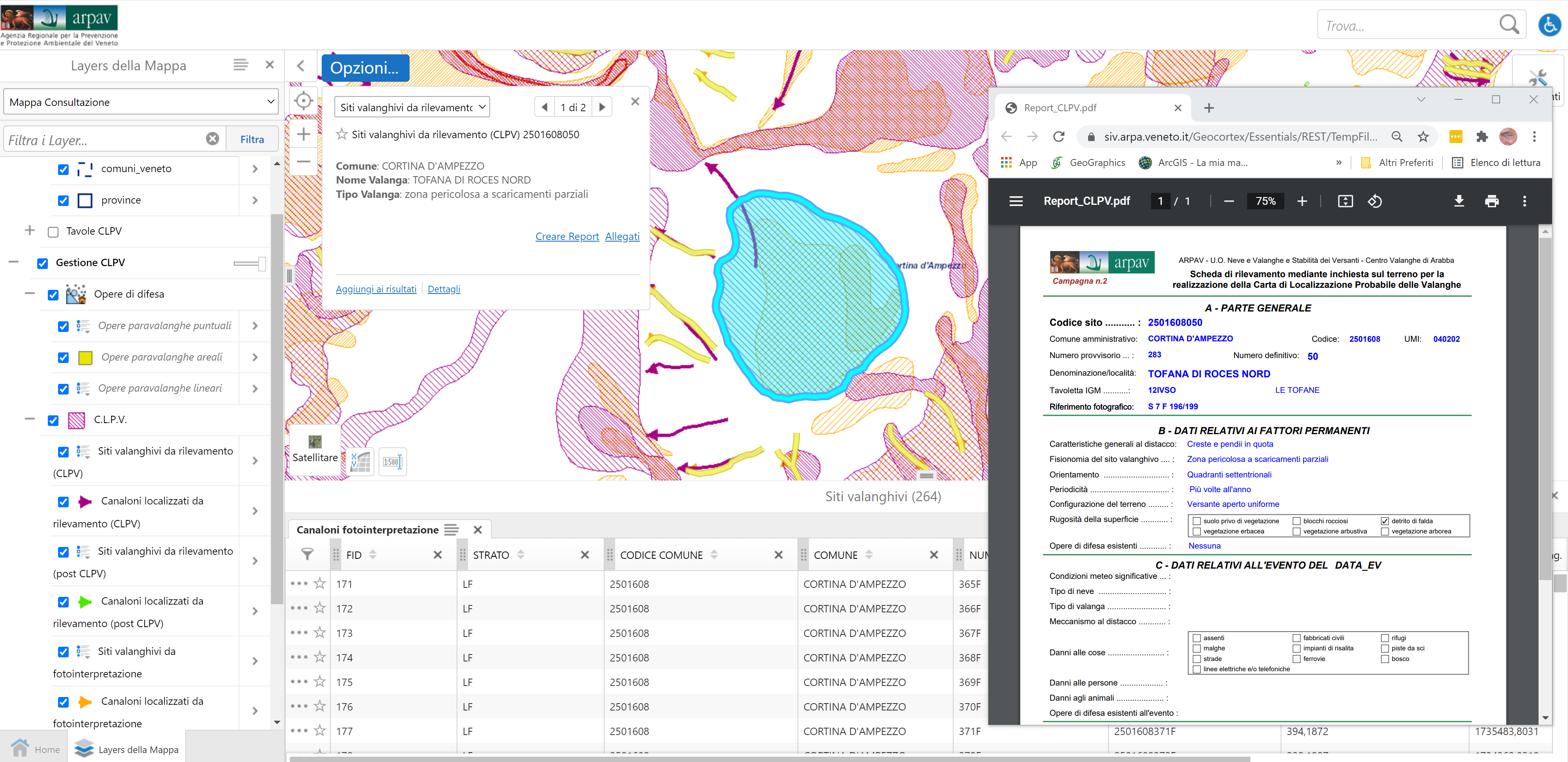Go to previous result in popup pager
Viewport: 1568px width, 762px height.
[545, 107]
